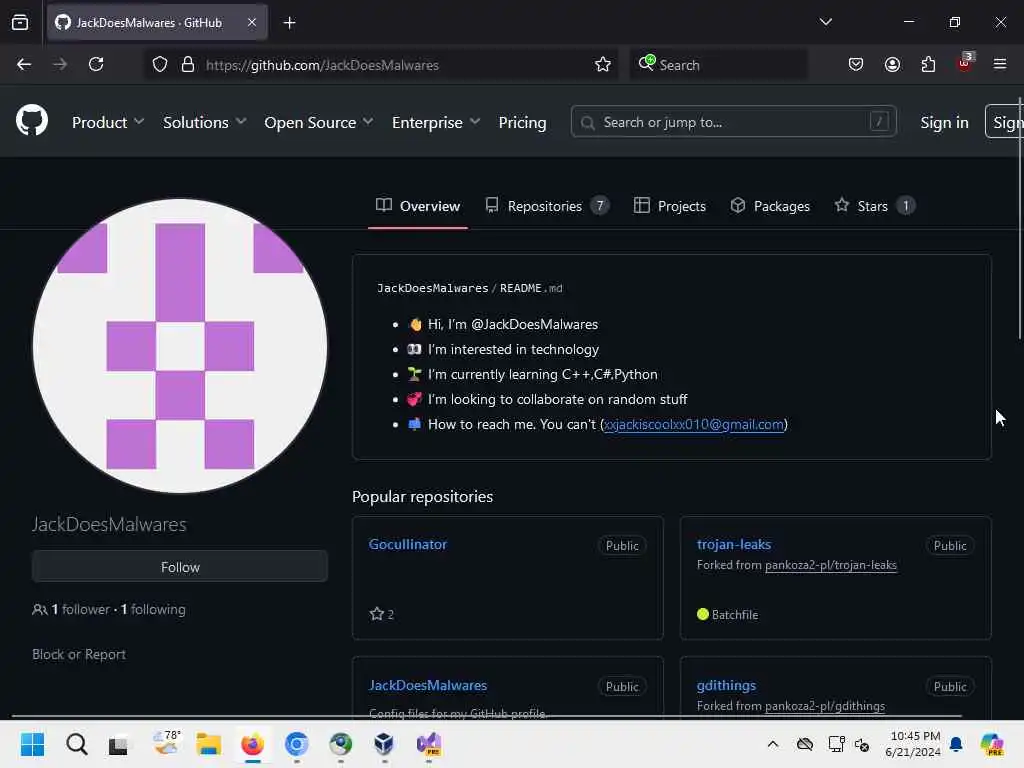
Task: Click the Chrome Canary globe taskbar icon
Action: (340, 744)
